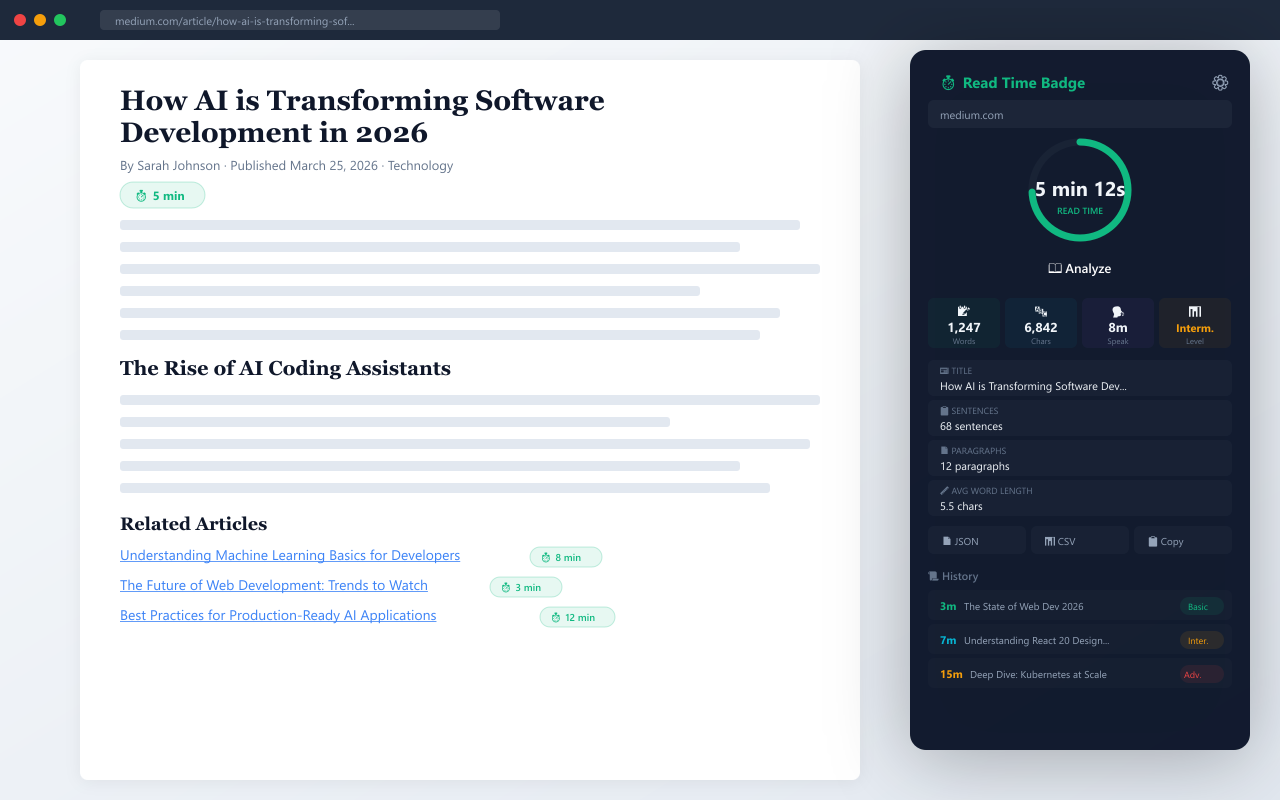Select The State of Web Dev 2026 history entry
The image size is (1280, 800).
coord(1079,606)
